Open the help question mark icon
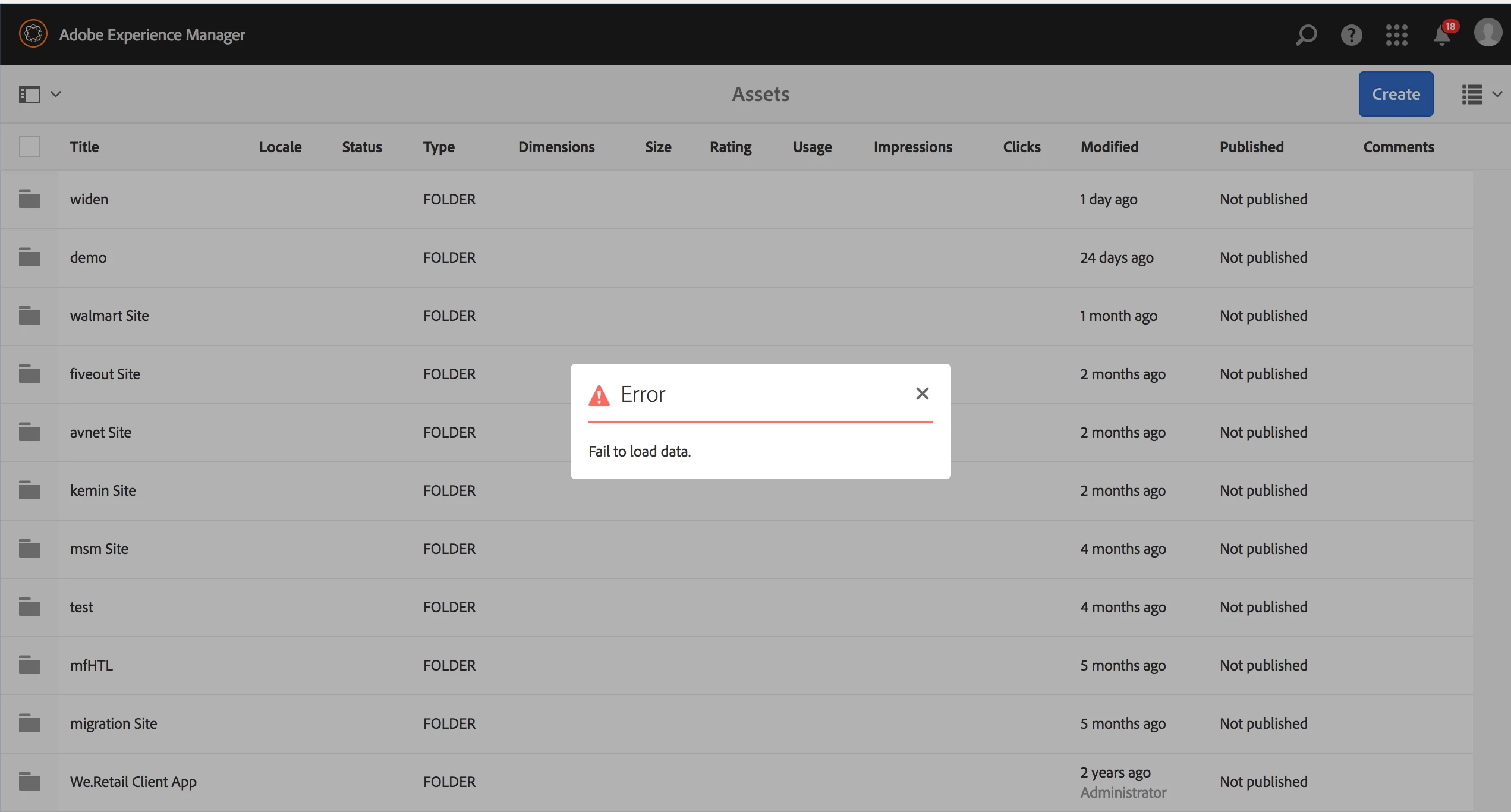This screenshot has height=812, width=1511. [x=1351, y=34]
